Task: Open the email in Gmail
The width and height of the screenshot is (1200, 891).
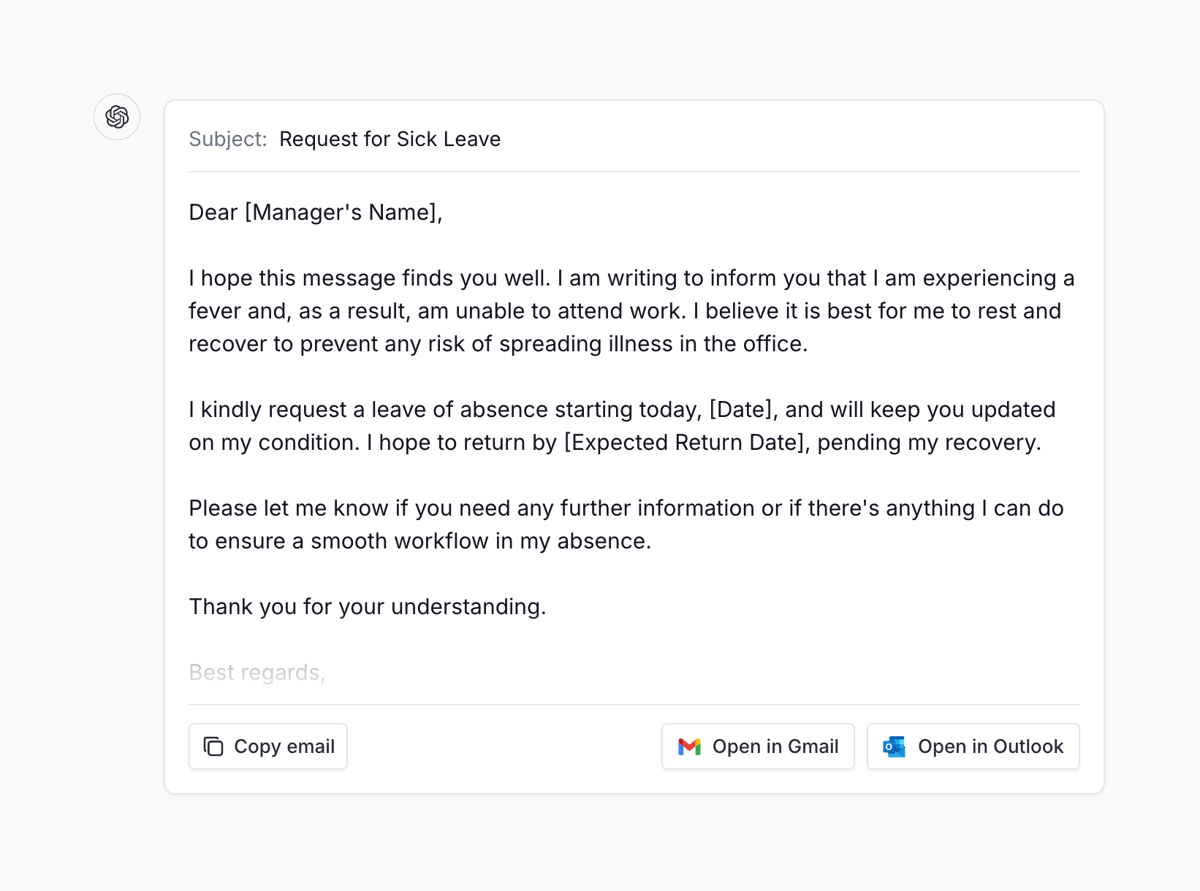Action: (757, 746)
